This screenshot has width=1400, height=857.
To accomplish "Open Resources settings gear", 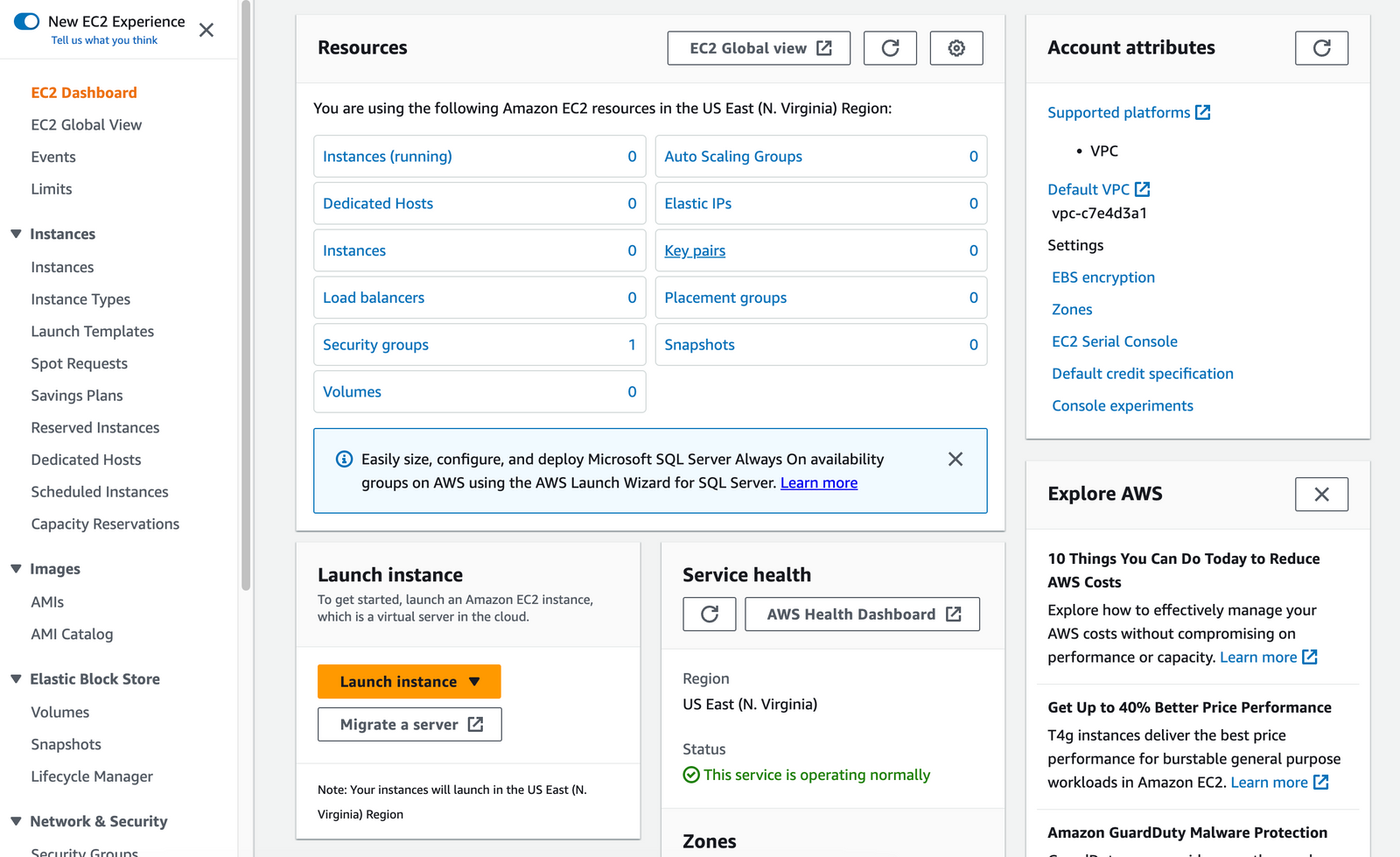I will [x=956, y=48].
